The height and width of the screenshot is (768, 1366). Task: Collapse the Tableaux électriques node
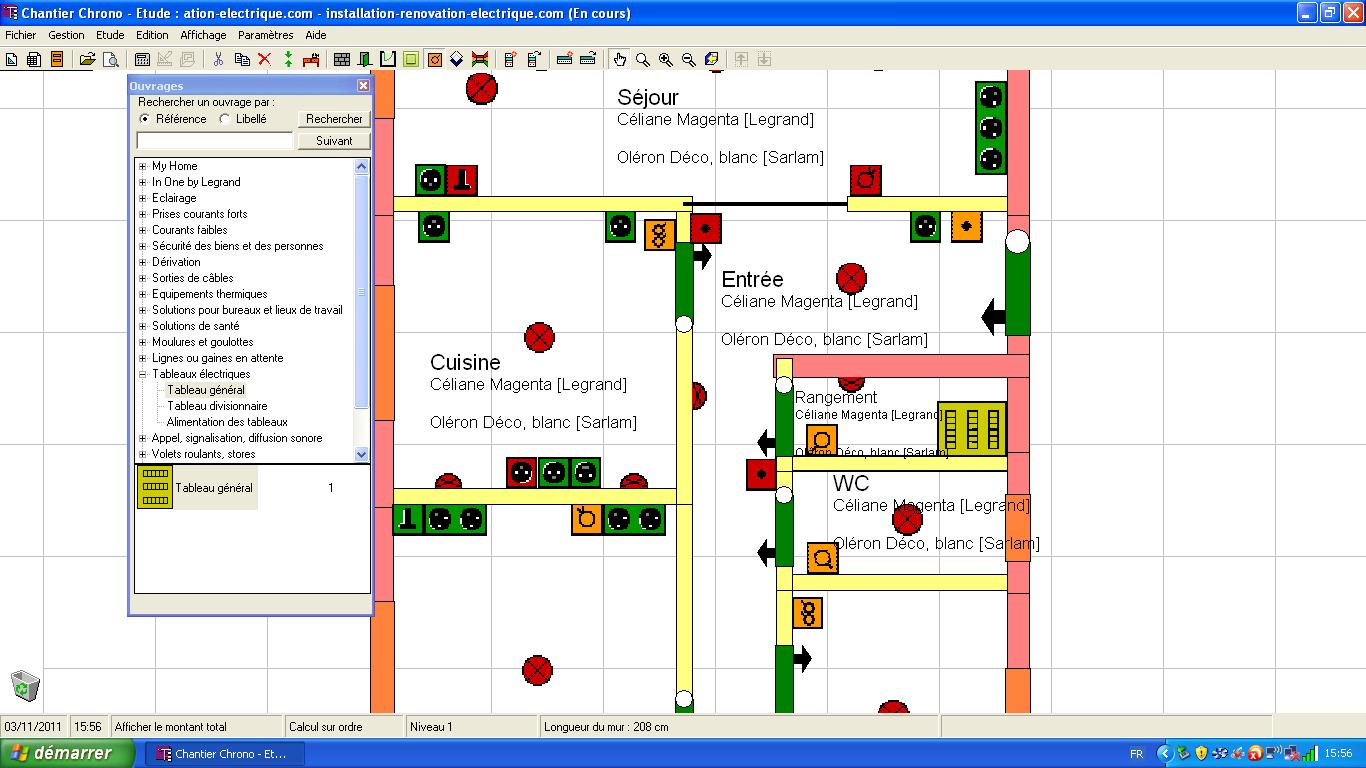coord(143,374)
